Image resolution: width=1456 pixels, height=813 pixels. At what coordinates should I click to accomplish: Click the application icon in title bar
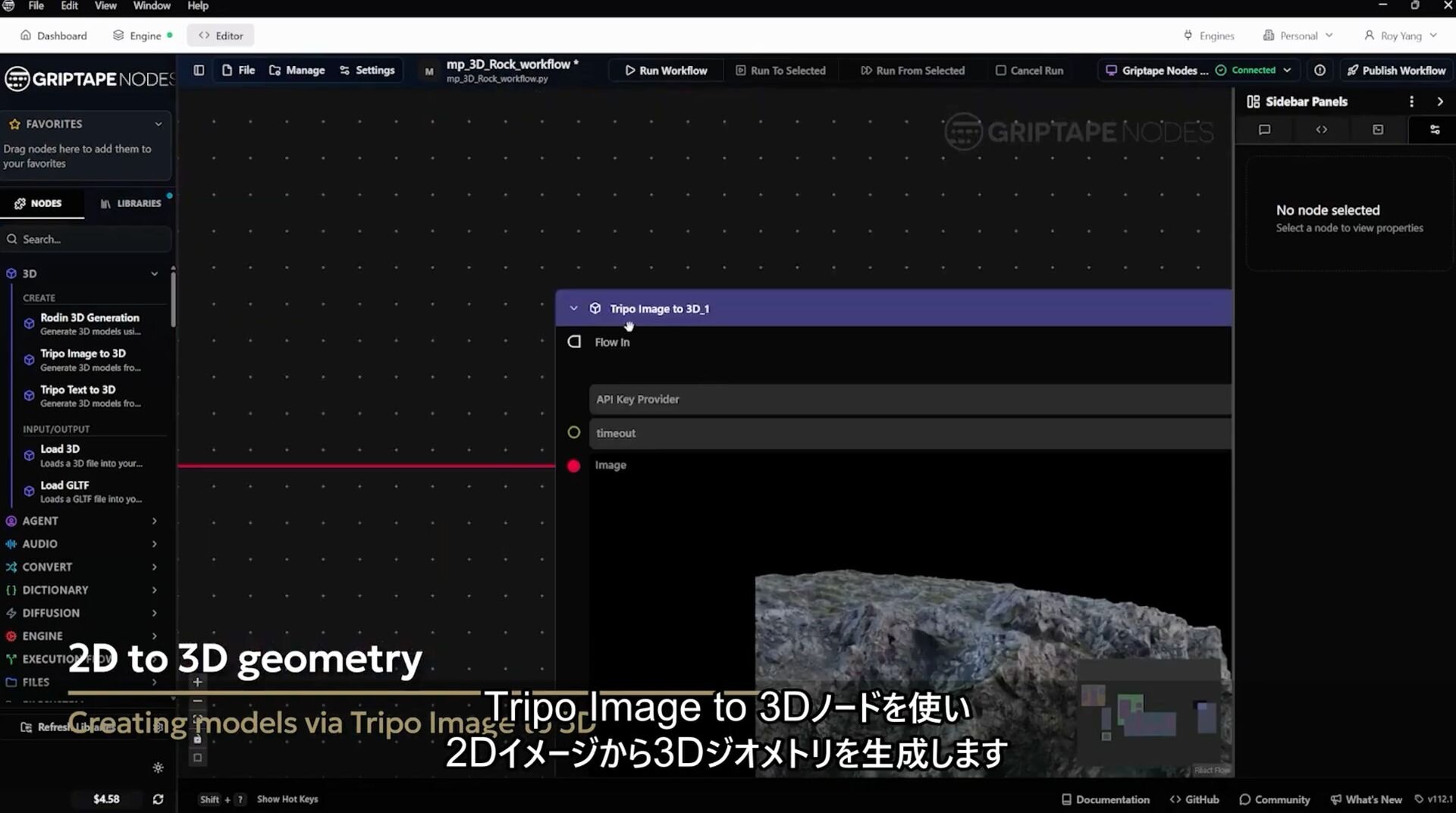(x=8, y=6)
